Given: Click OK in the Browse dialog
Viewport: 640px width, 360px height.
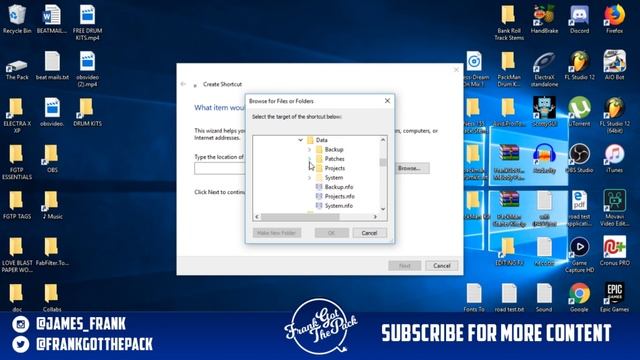Looking at the screenshot, I should [331, 233].
